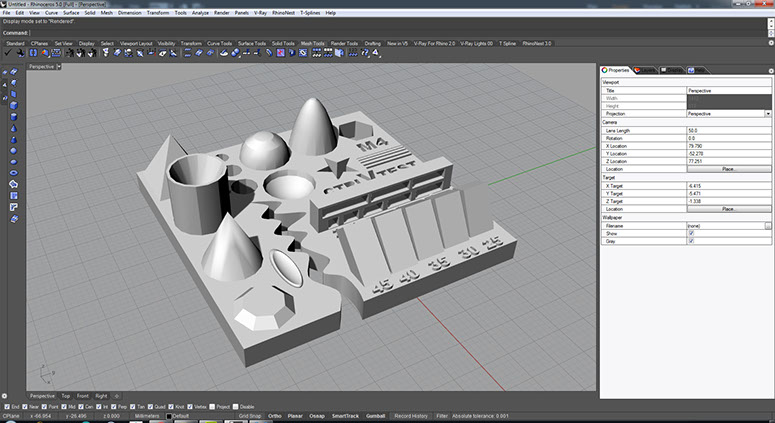
Task: Click the green checkmark mesh toolbar icon
Action: [8, 53]
